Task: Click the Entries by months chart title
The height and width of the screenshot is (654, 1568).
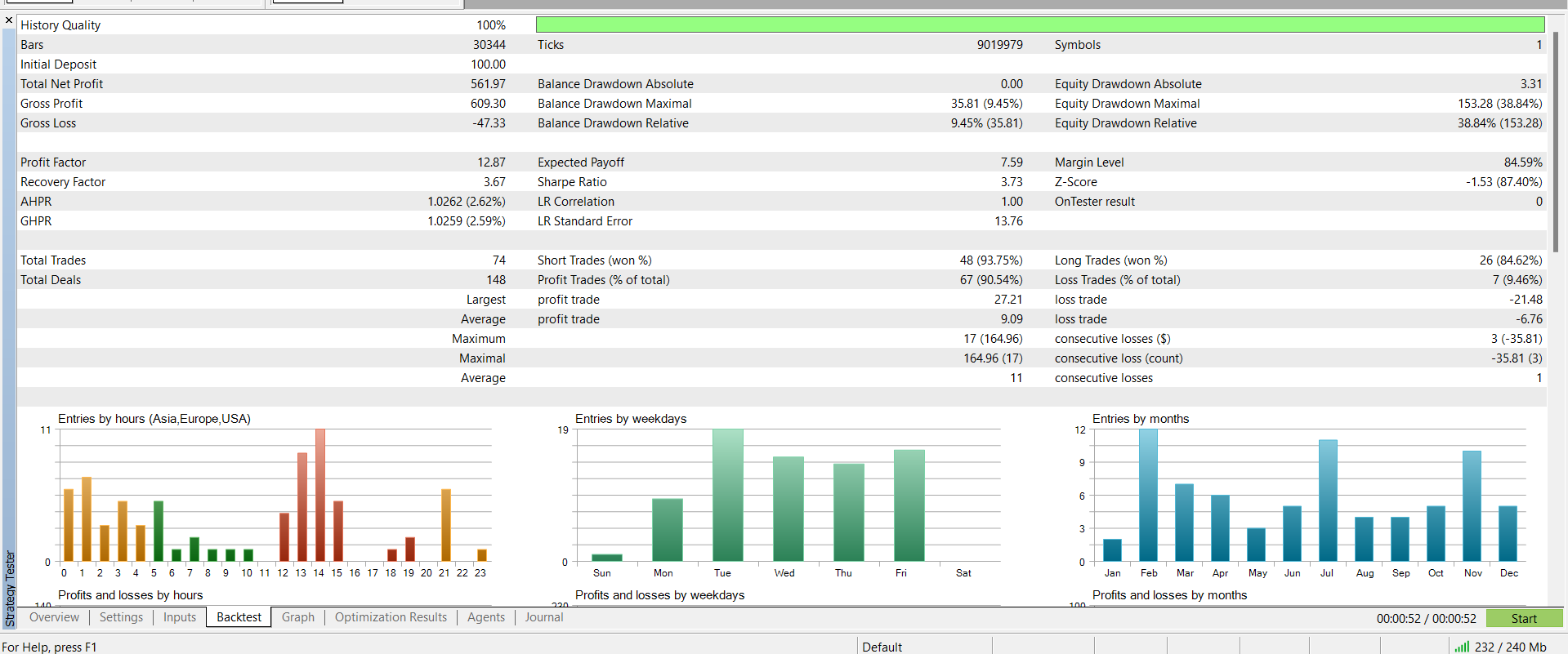Action: tap(1141, 419)
